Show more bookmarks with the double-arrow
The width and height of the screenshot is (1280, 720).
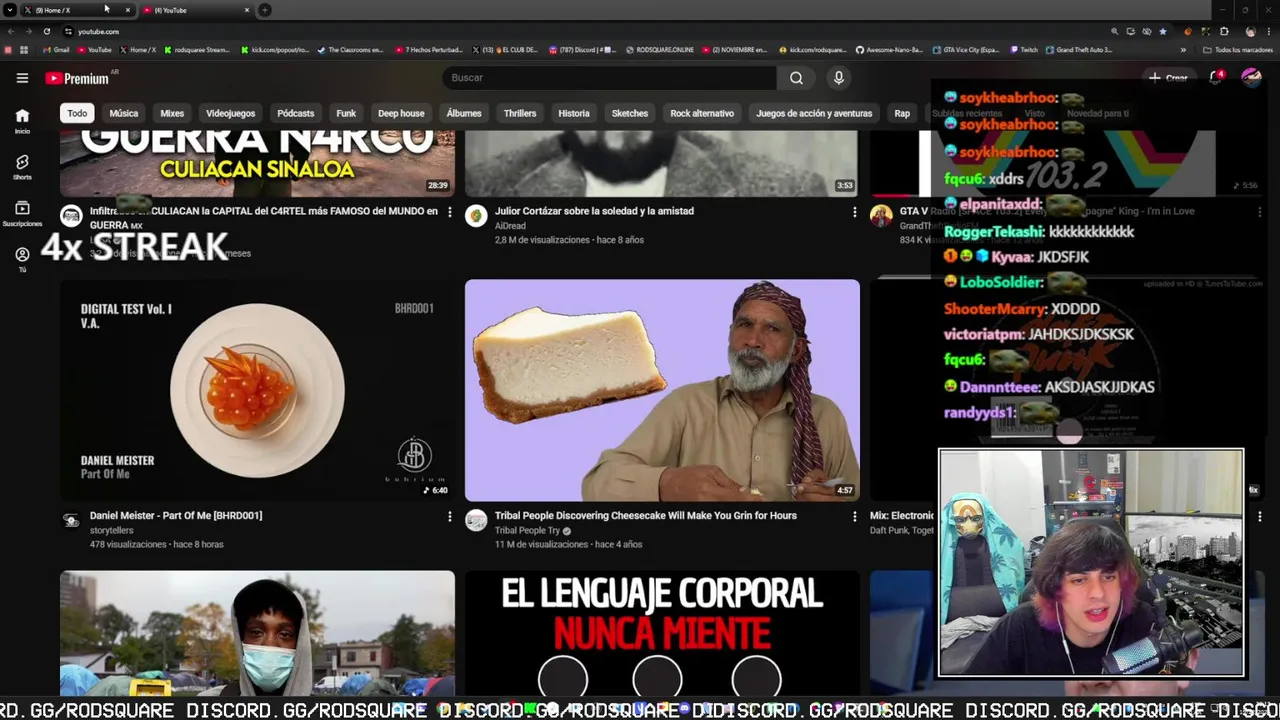pos(1183,49)
